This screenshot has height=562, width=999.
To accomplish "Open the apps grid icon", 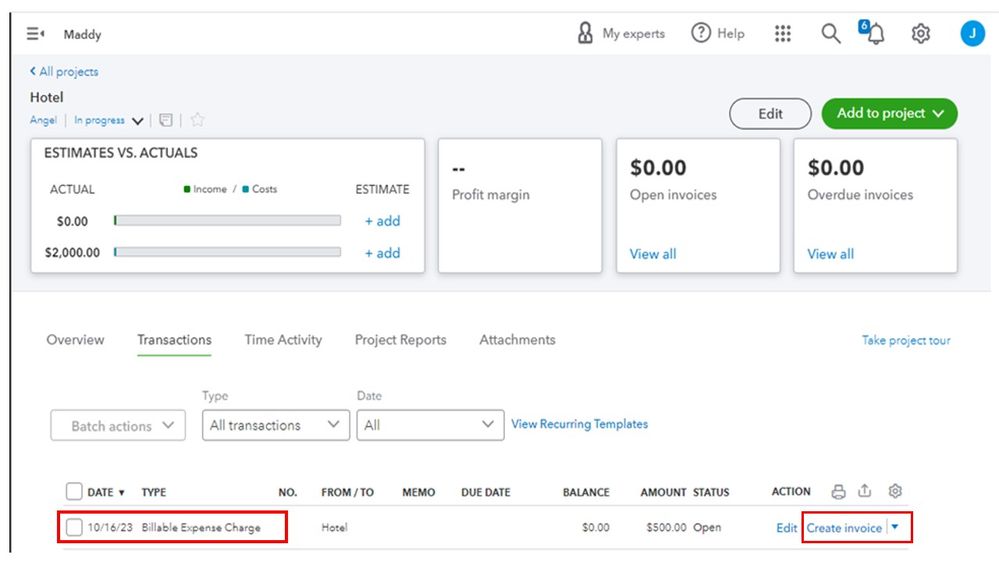I will (x=783, y=34).
